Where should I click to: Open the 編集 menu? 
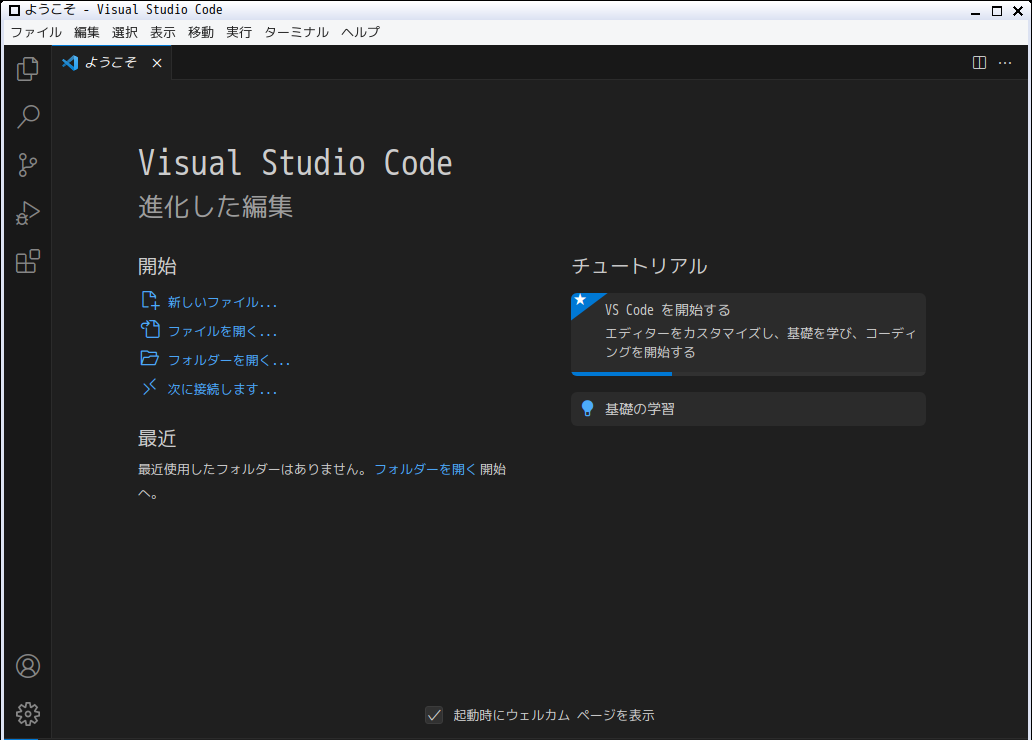tap(86, 32)
